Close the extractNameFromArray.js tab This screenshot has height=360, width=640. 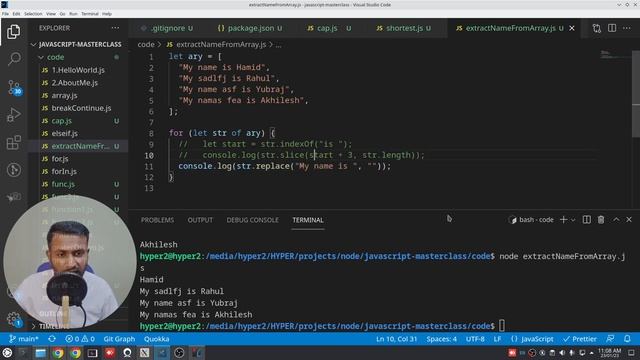point(572,28)
